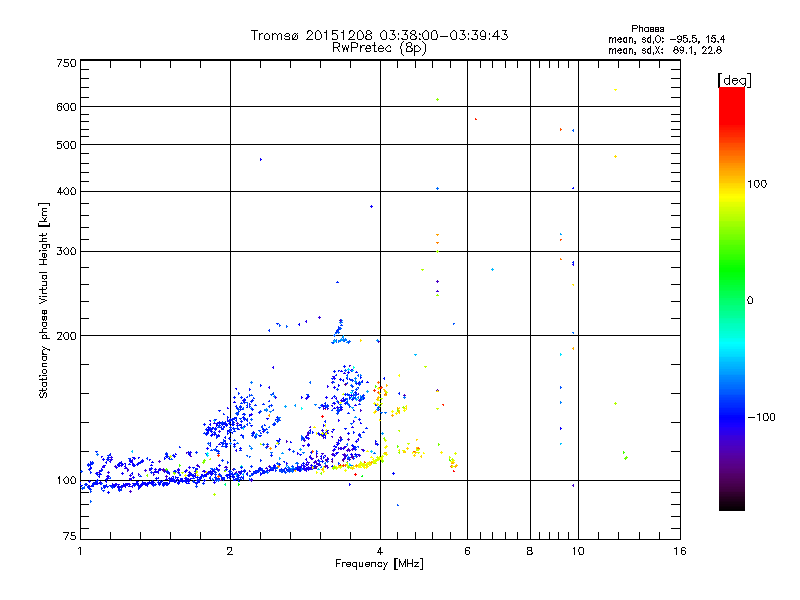Click the y-axis tick label '750'

(66, 63)
